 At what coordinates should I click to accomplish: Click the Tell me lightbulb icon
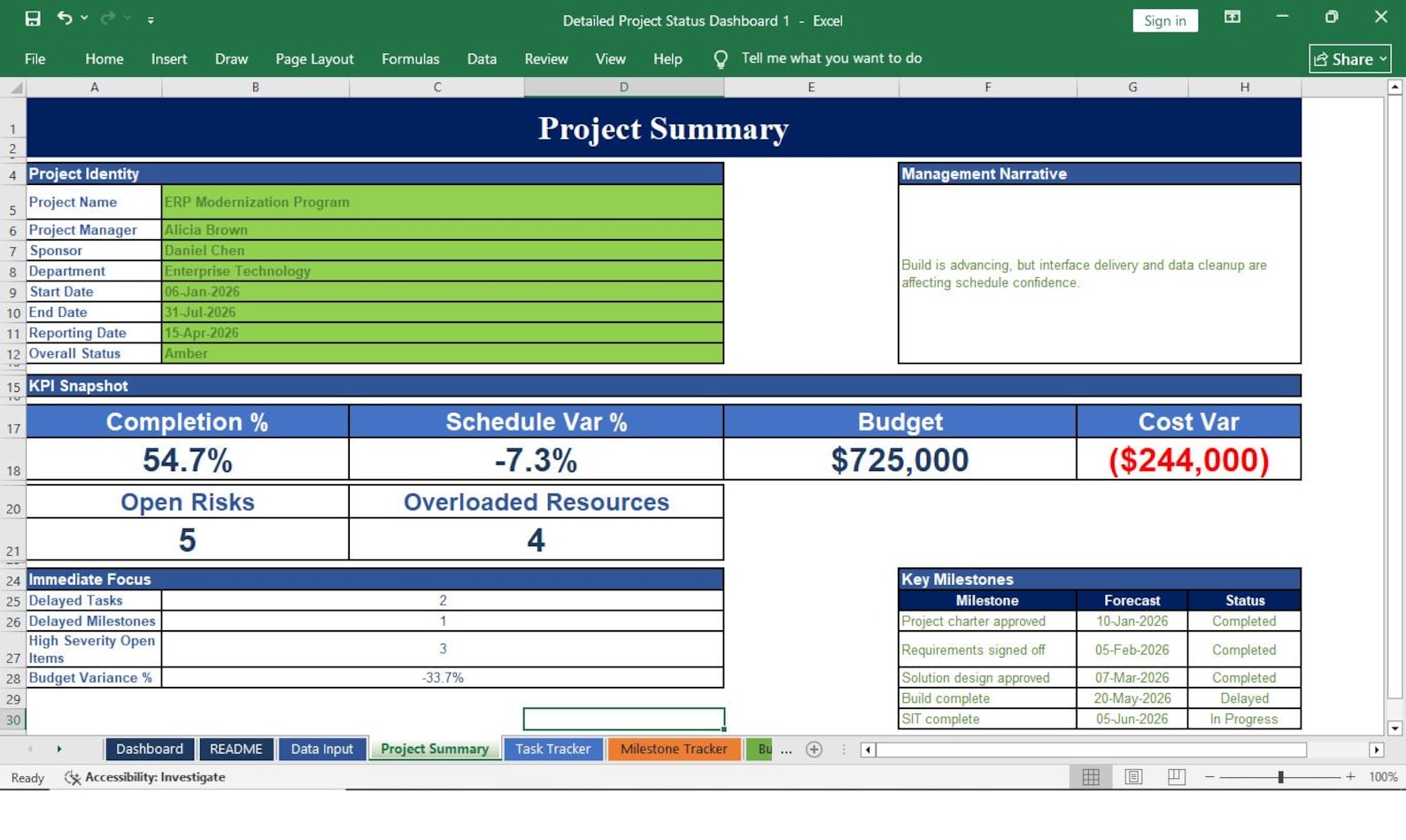[721, 59]
